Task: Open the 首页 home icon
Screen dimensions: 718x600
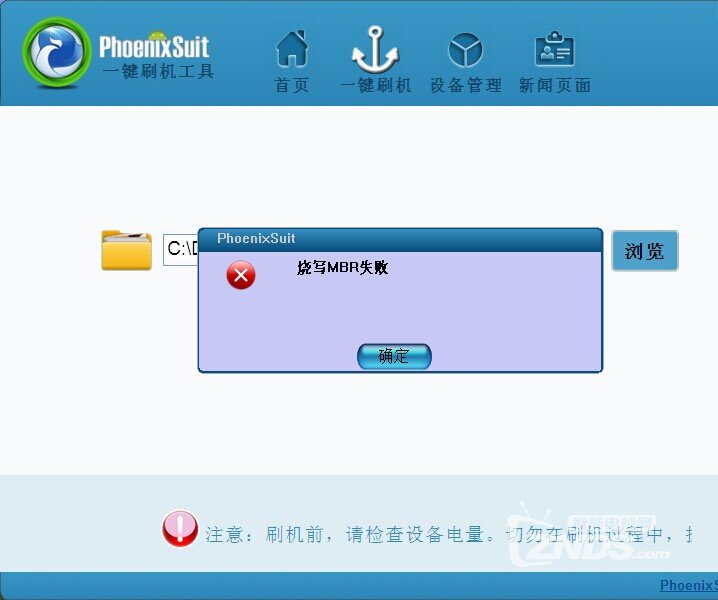Action: [x=292, y=48]
